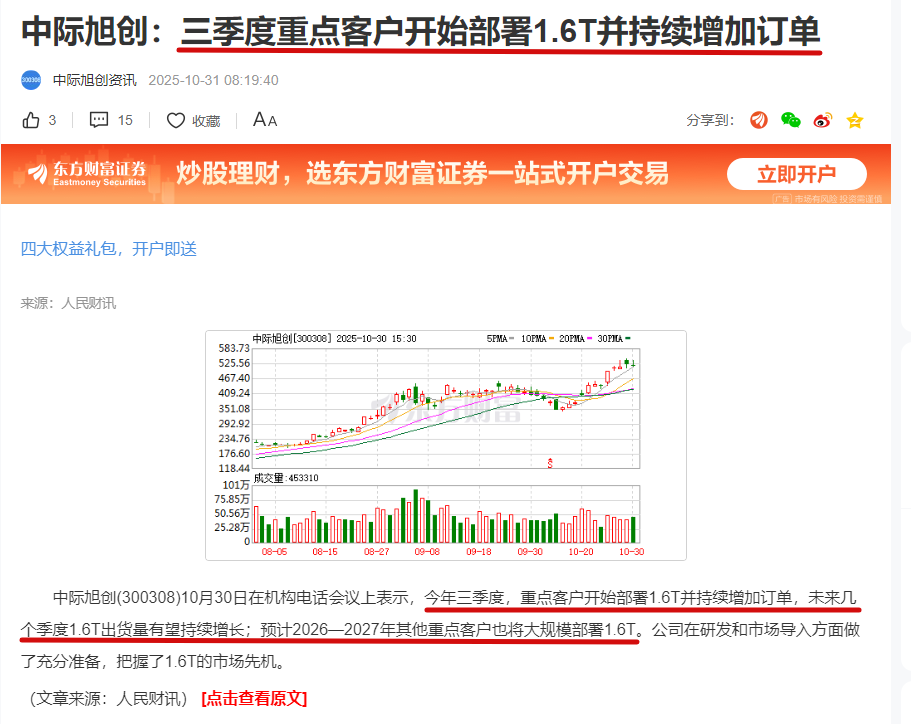
Task: Open the 中际旭创 stock chart image
Action: point(446,445)
